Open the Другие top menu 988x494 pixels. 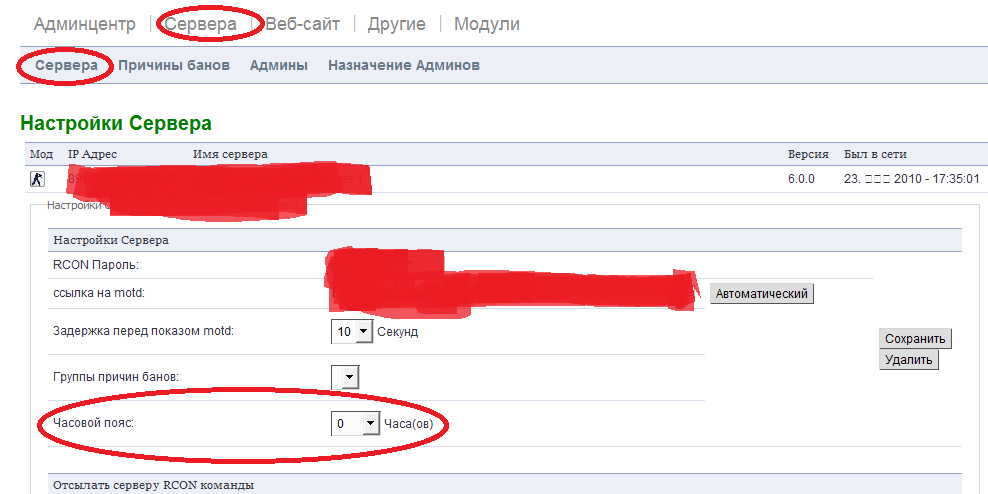(397, 25)
